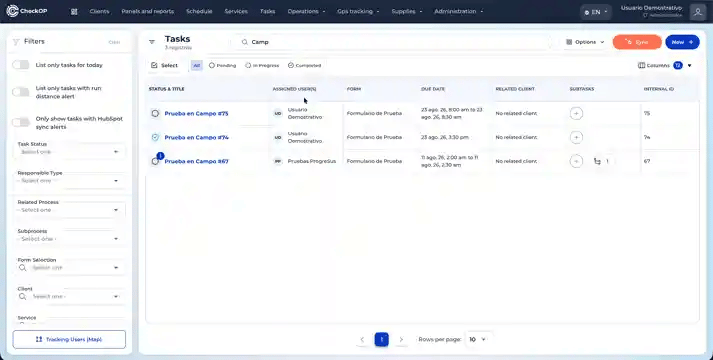Go to previous page arrow
Screen dimensions: 713x360
362,340
